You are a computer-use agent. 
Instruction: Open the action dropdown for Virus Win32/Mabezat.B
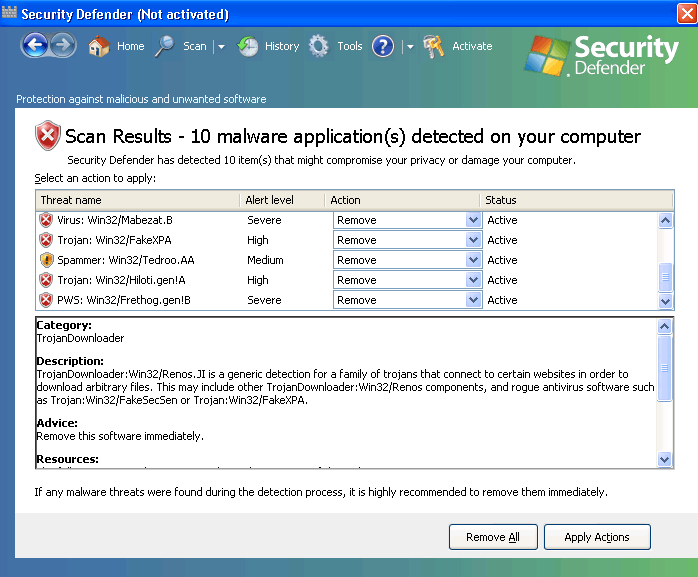[473, 220]
